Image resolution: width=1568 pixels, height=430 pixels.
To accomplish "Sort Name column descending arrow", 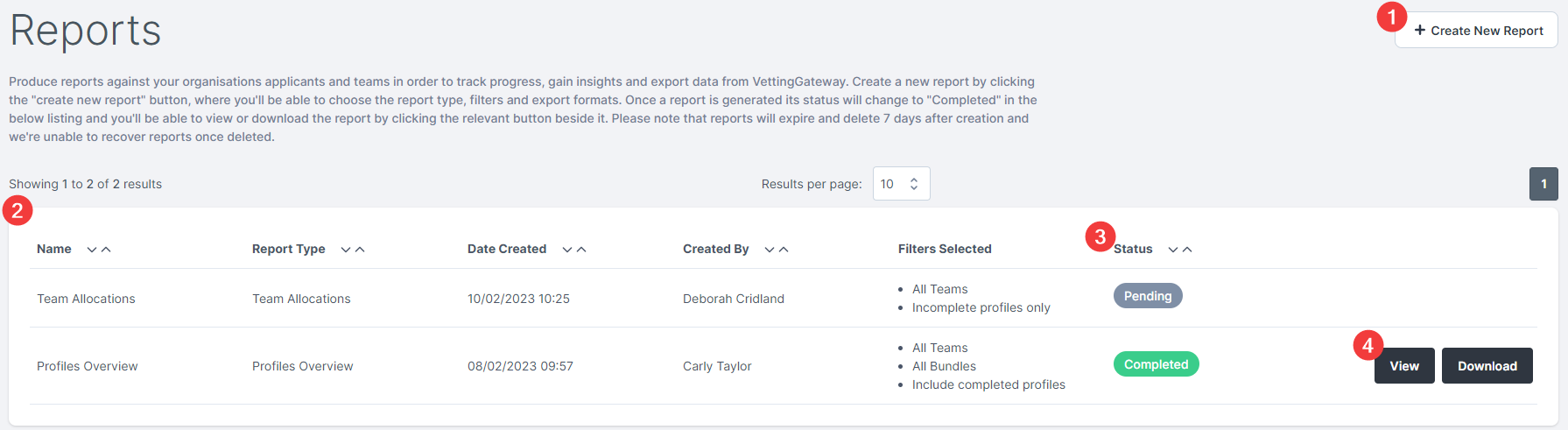I will click(92, 250).
